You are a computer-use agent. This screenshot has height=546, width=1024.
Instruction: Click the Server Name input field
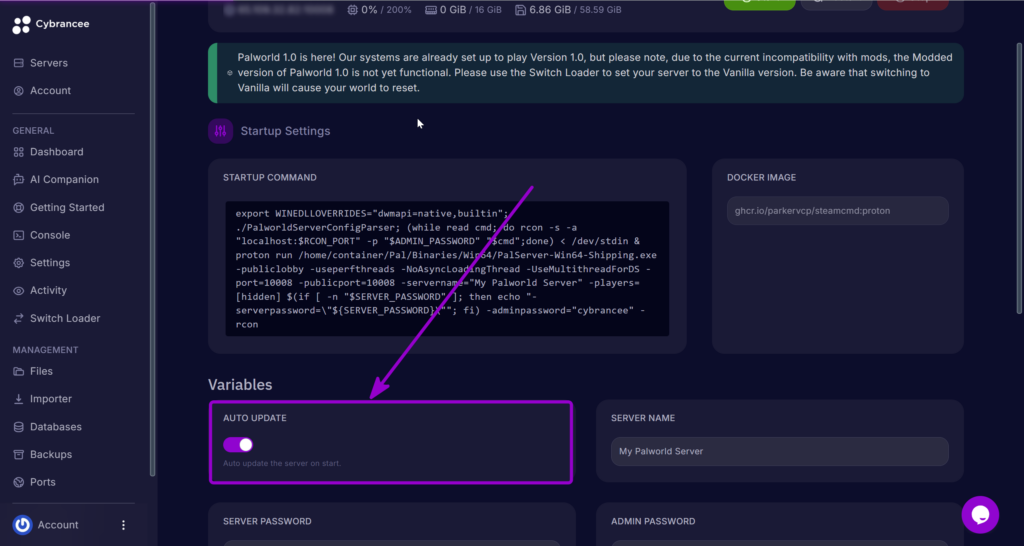click(x=780, y=451)
